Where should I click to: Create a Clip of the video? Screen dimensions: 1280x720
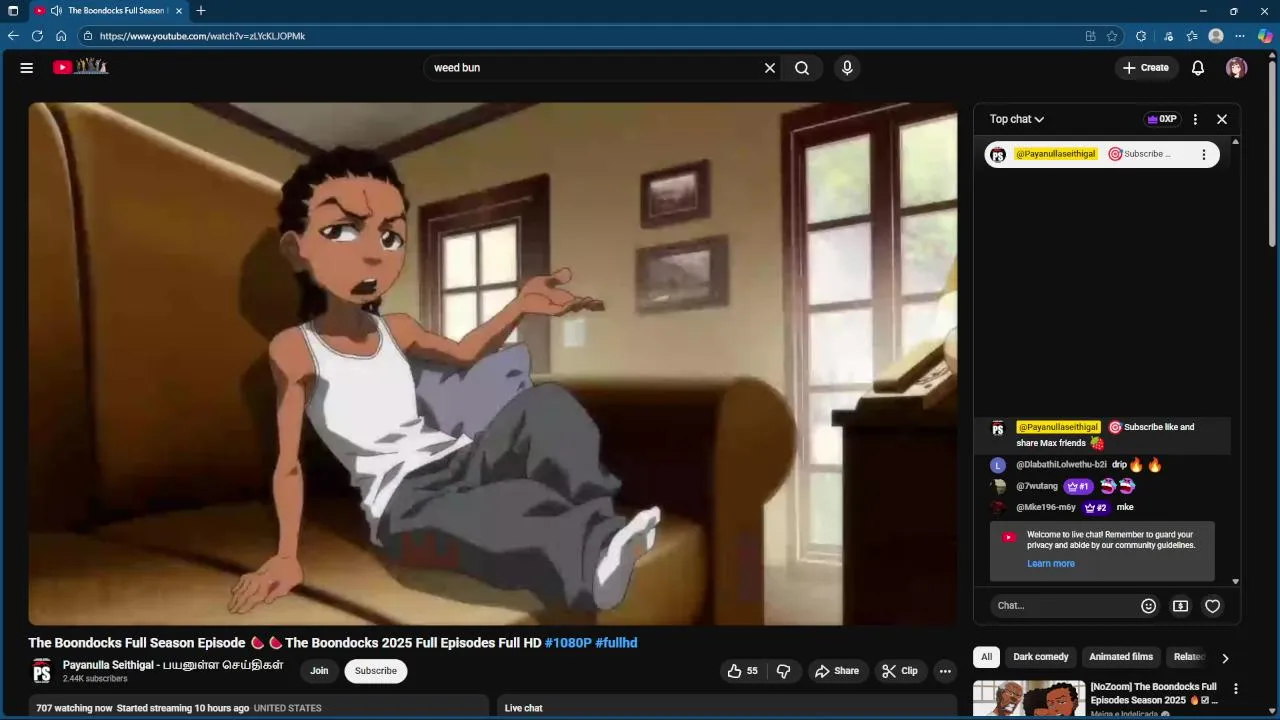point(899,671)
